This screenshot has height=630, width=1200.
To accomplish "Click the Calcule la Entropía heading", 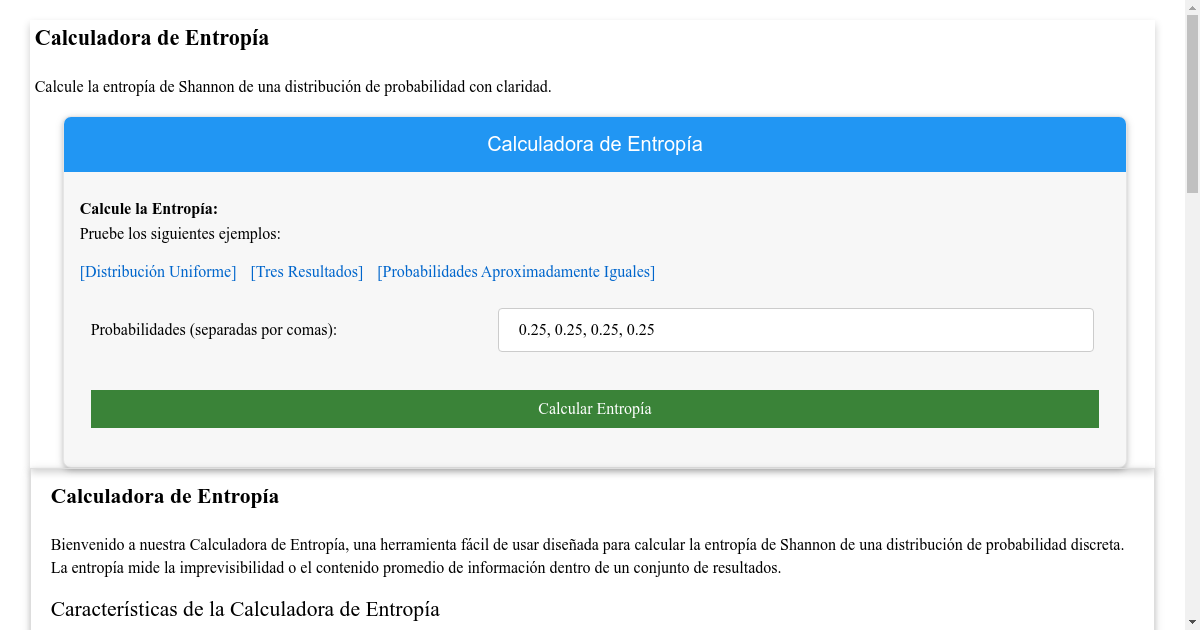I will point(147,209).
